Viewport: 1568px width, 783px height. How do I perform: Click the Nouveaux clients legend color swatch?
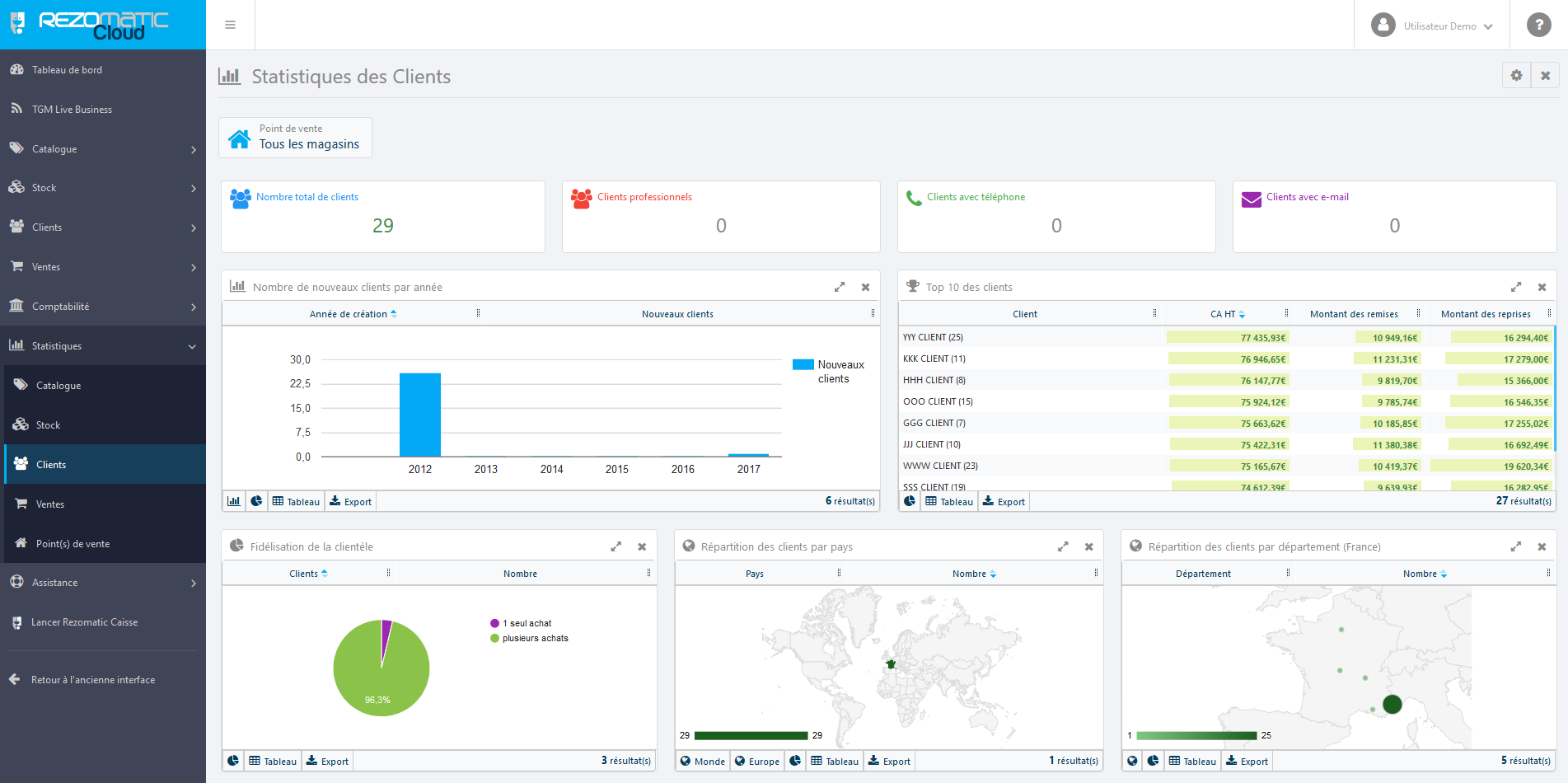point(803,364)
